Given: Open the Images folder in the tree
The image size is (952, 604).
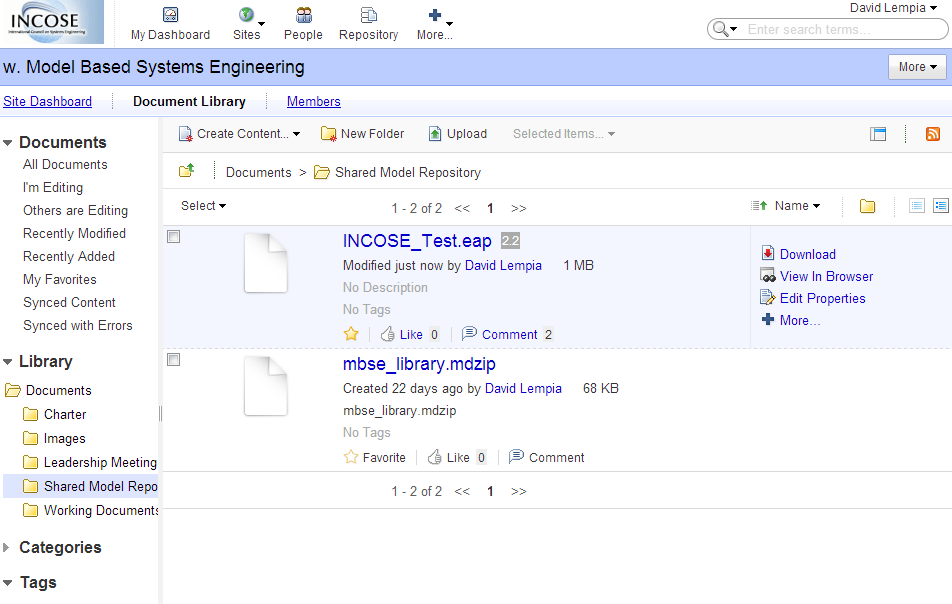Looking at the screenshot, I should coord(64,438).
